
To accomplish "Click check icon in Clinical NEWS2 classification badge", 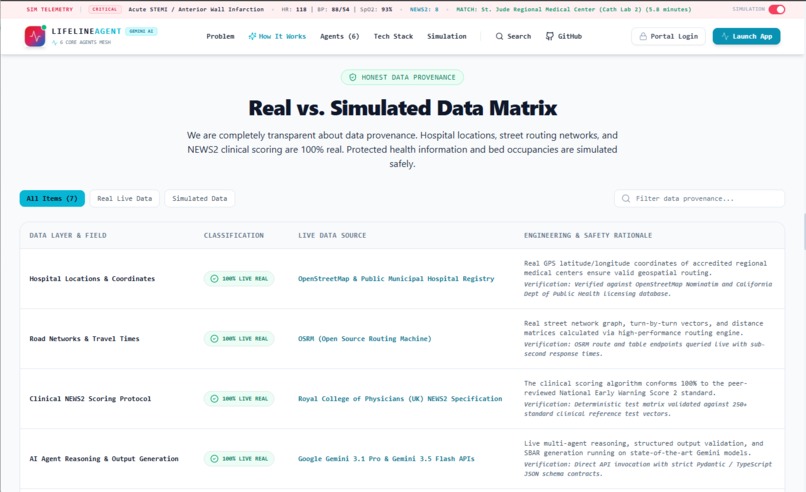I will pos(214,398).
